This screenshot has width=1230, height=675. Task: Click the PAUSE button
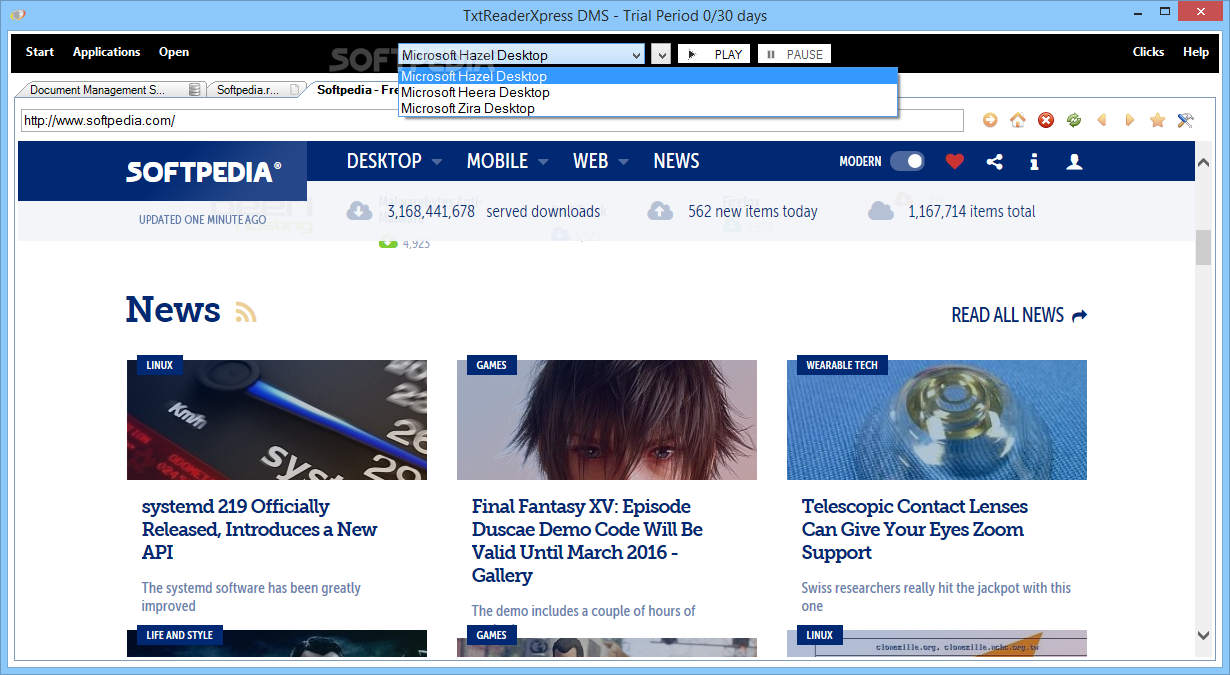tap(794, 55)
